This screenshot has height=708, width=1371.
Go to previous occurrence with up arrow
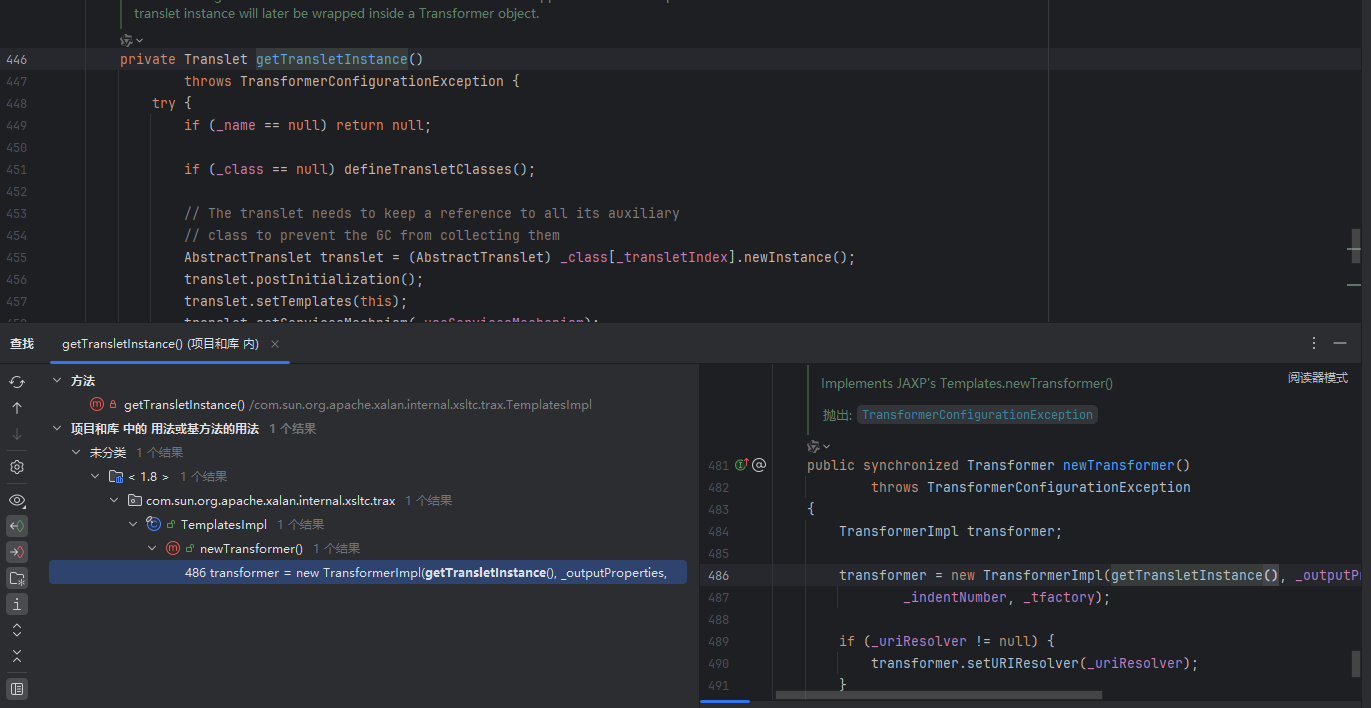[x=17, y=408]
